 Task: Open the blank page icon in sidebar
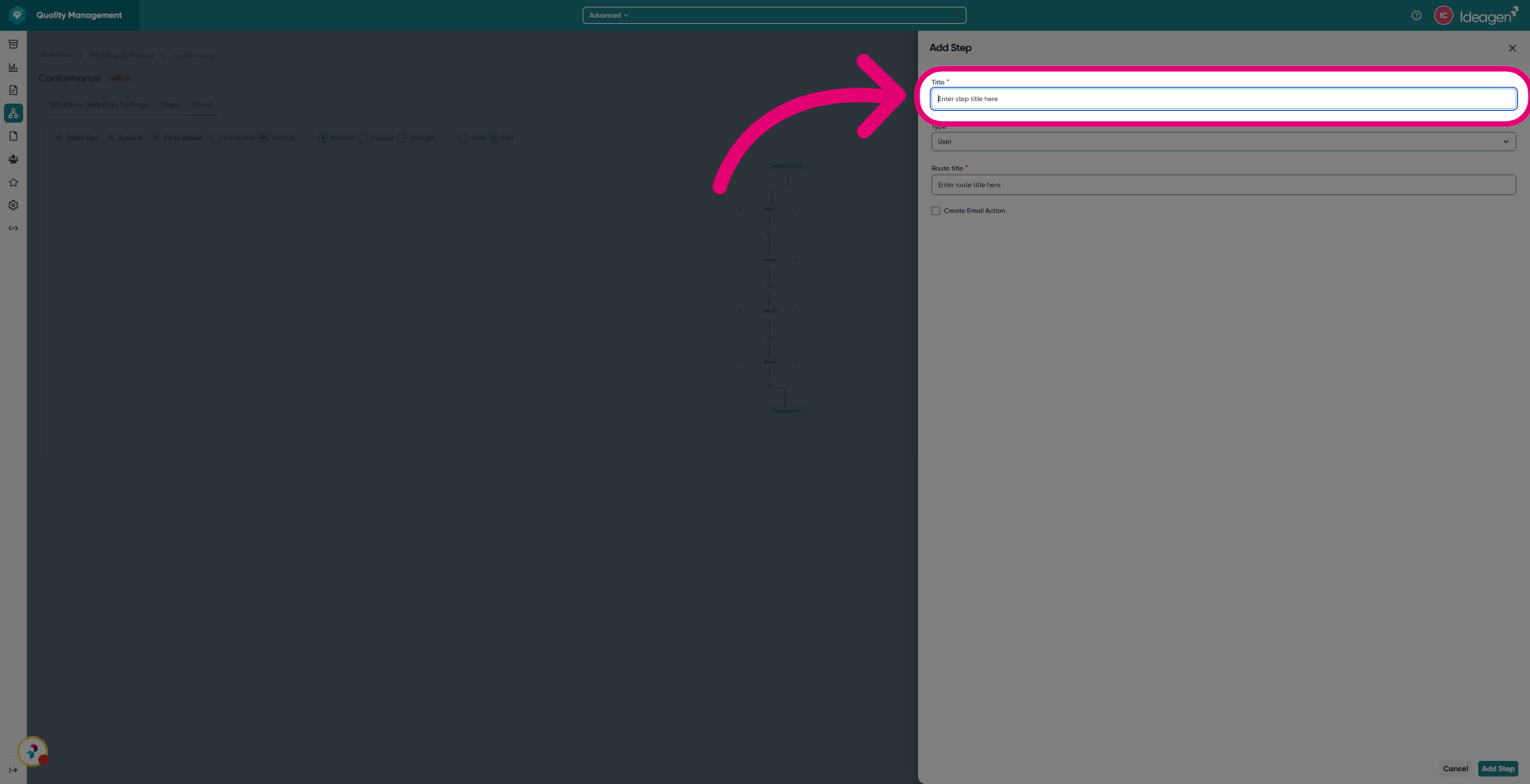coord(14,136)
